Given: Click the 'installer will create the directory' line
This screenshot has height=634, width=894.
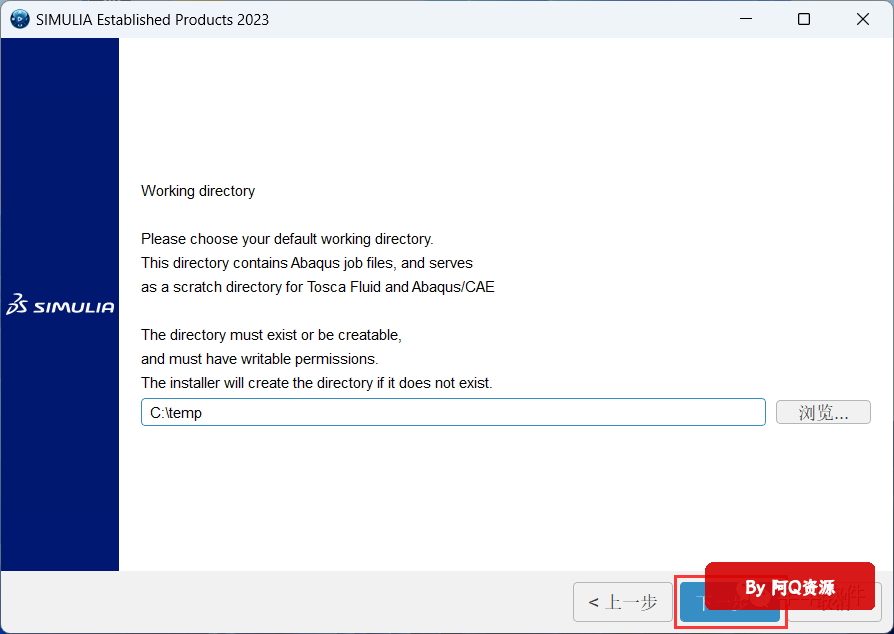Looking at the screenshot, I should point(316,383).
